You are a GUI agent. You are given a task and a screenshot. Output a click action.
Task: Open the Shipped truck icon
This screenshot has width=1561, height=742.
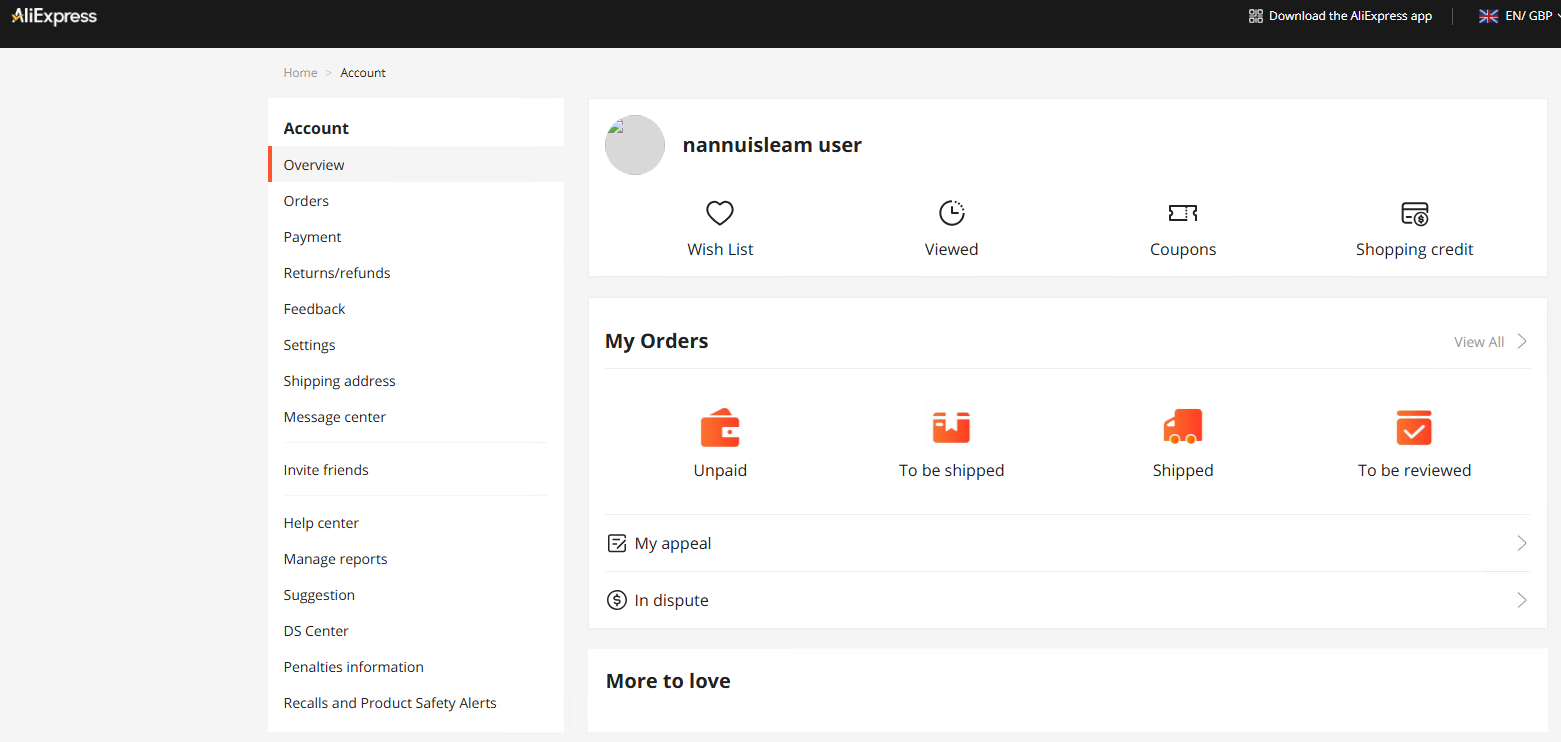click(1182, 428)
